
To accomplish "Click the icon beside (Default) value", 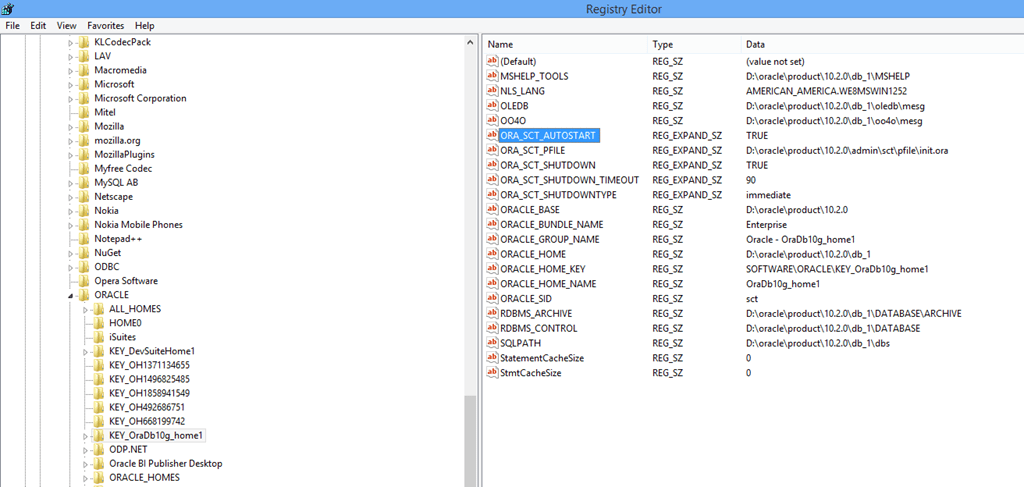I will point(492,61).
